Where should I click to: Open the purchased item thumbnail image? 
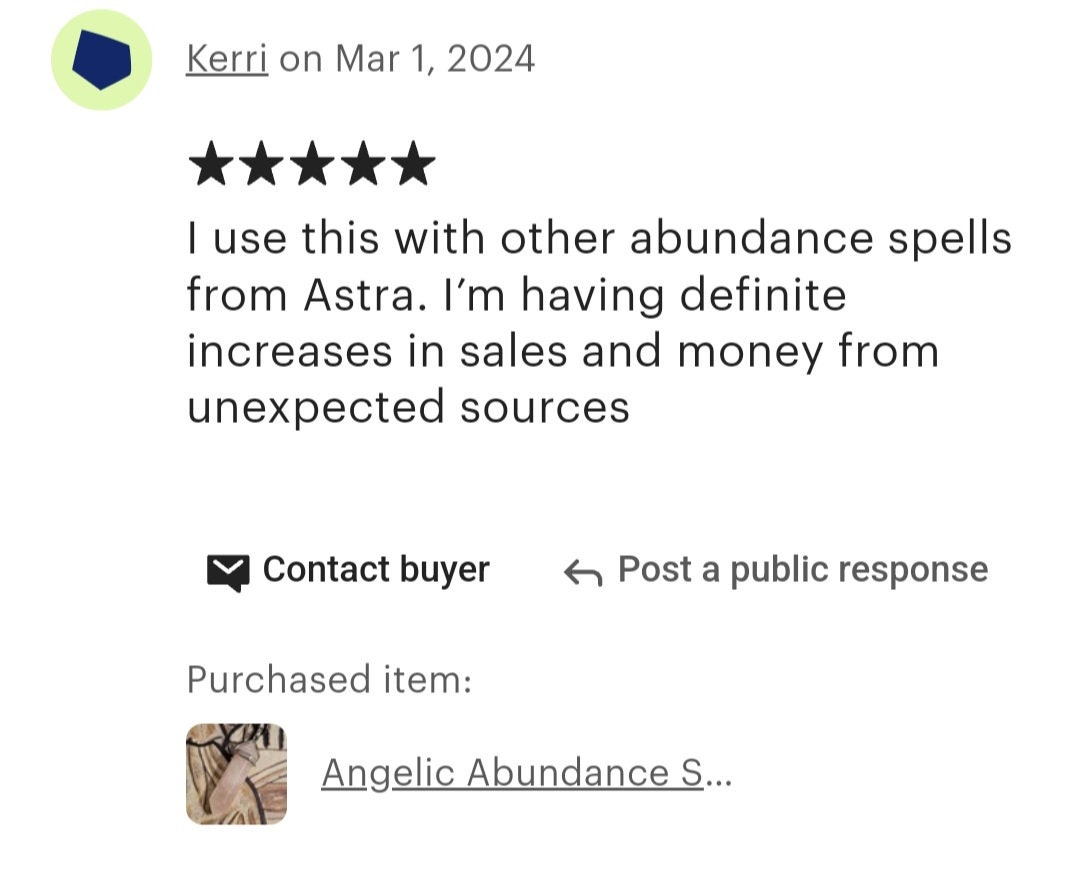pos(236,774)
